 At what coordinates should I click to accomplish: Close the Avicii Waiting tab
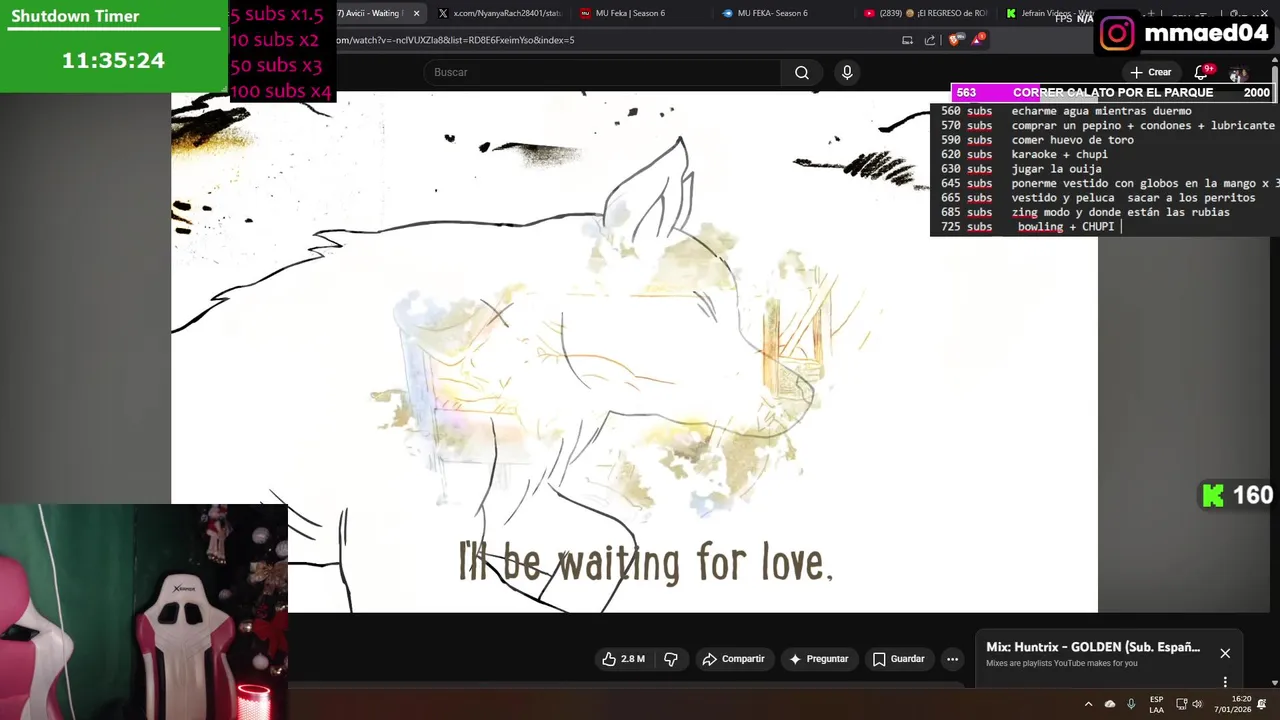click(x=416, y=13)
